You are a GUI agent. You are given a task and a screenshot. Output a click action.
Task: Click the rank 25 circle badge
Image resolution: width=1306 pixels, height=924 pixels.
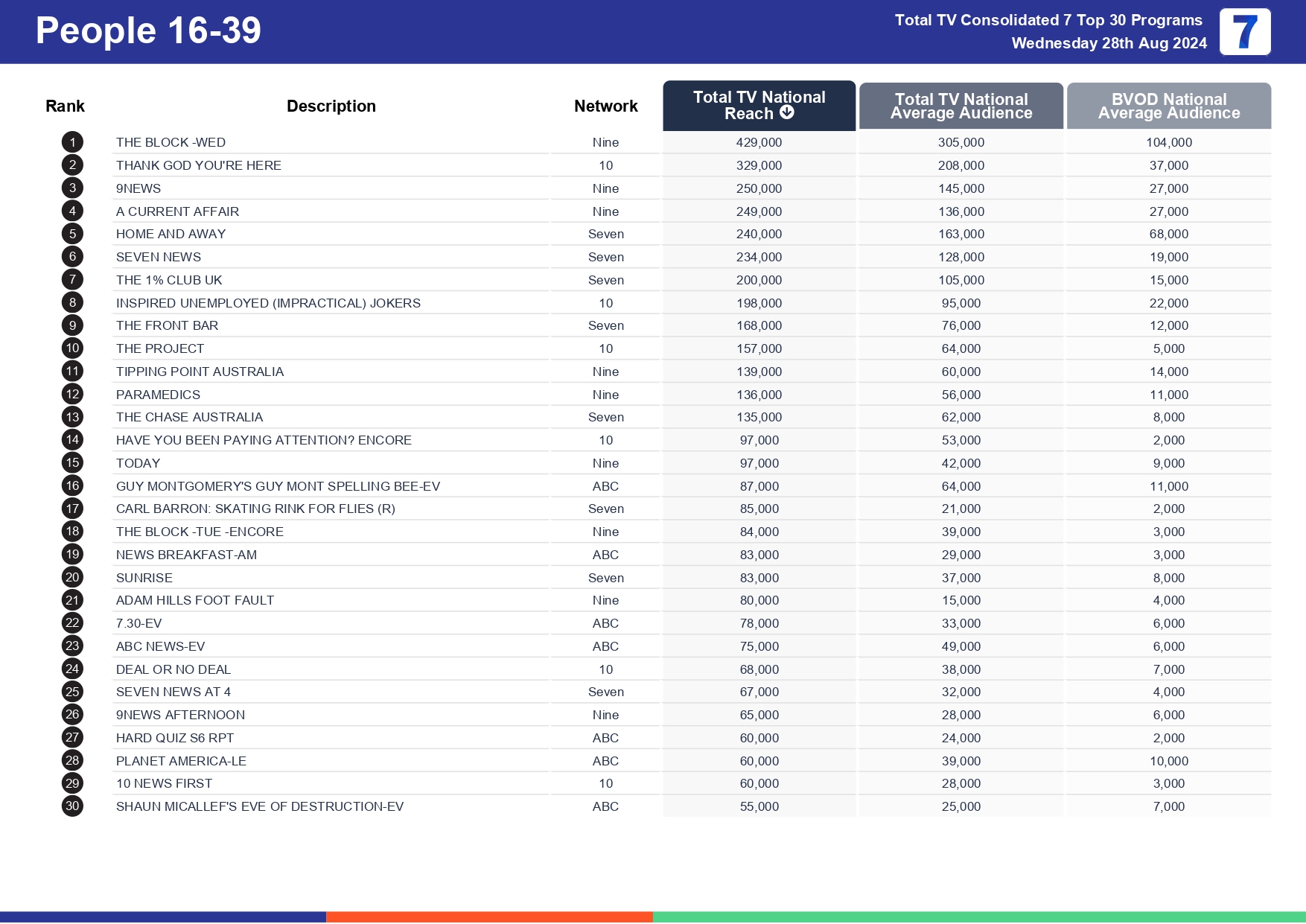(x=71, y=692)
